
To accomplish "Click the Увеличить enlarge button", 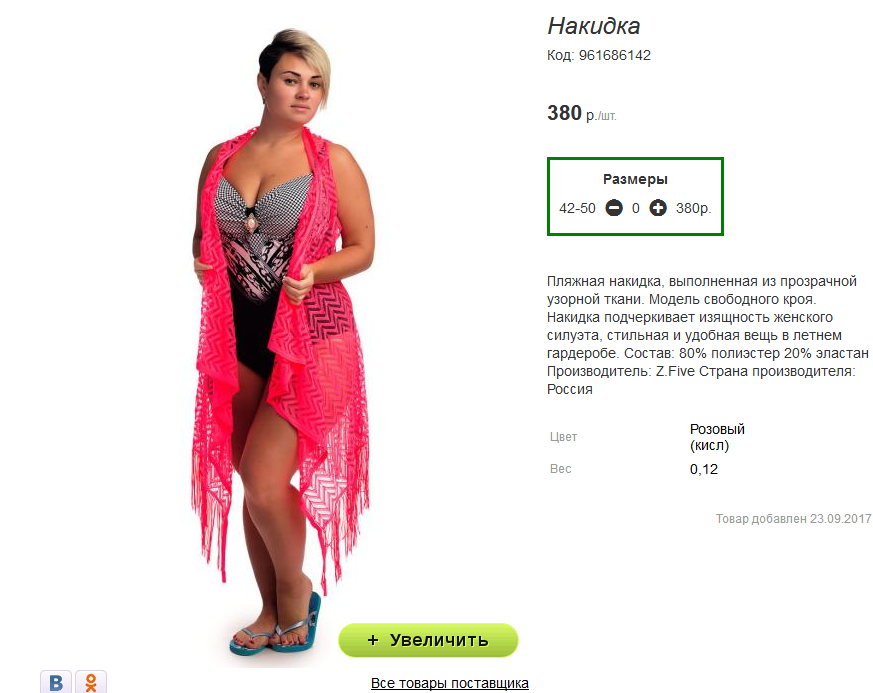I will 428,640.
